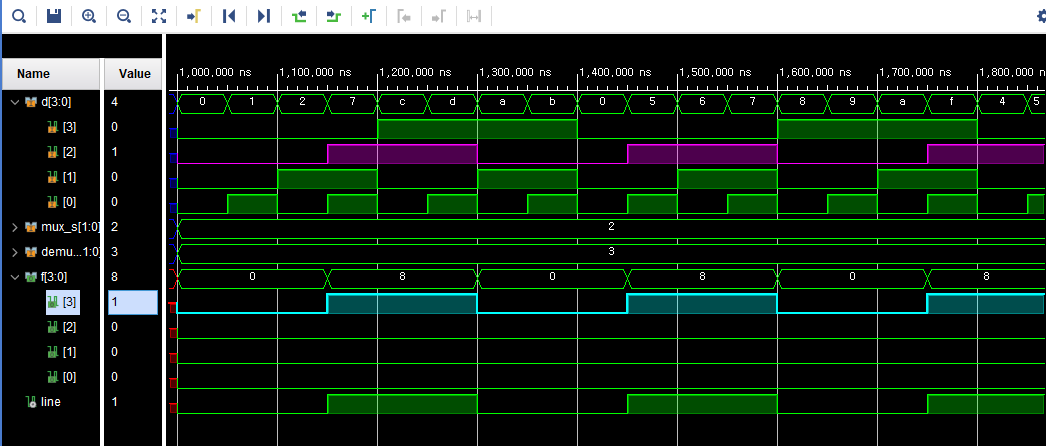
Task: Save the waveform configuration with floppy icon
Action: coord(54,15)
